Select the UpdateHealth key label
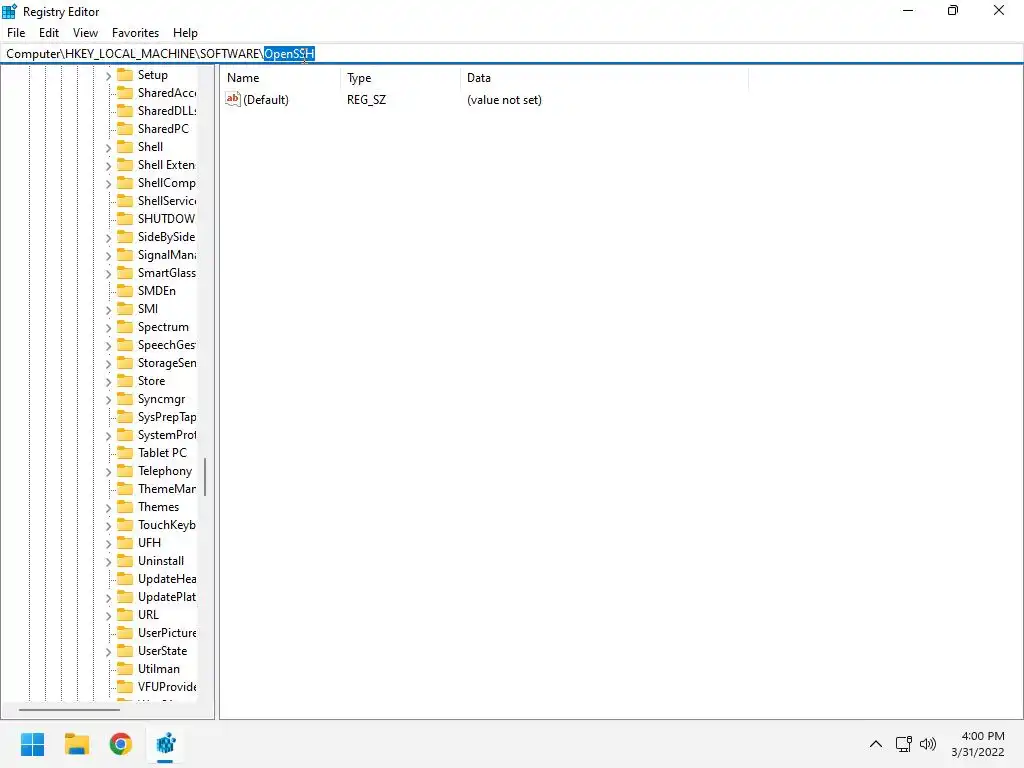This screenshot has width=1024, height=768. click(167, 579)
